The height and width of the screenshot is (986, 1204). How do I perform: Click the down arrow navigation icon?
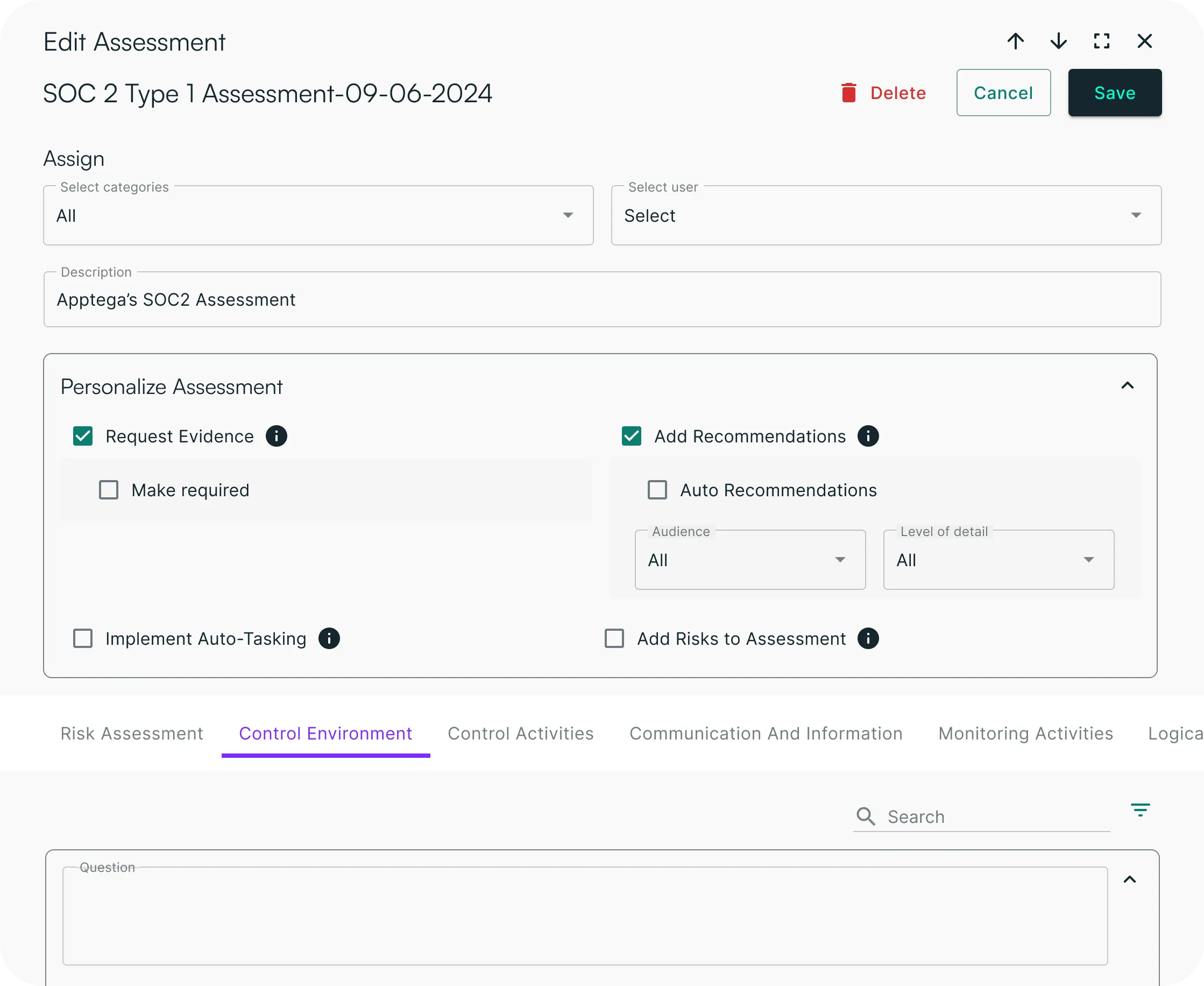pyautogui.click(x=1059, y=41)
